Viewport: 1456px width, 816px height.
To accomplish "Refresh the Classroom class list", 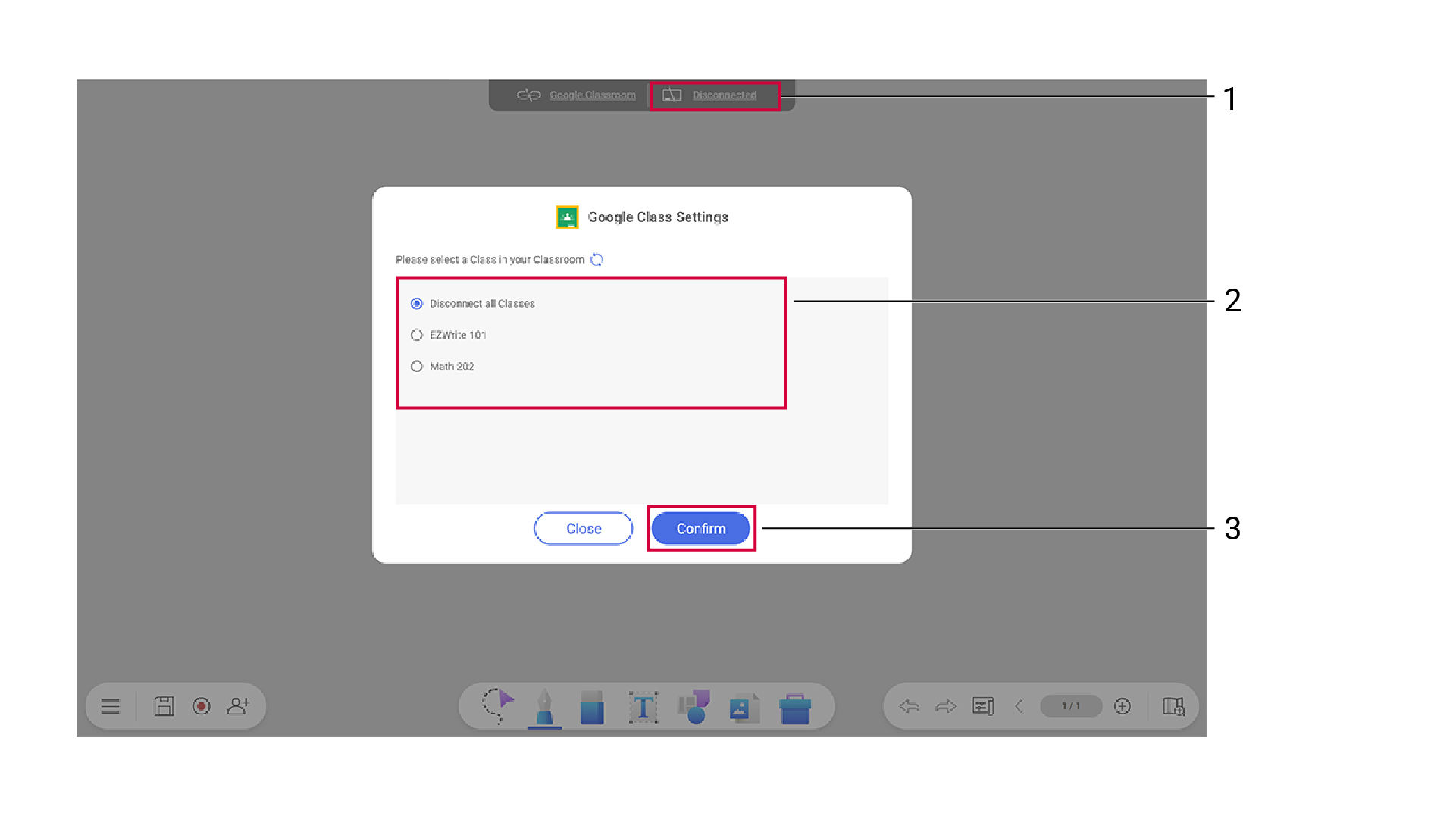I will pyautogui.click(x=597, y=259).
